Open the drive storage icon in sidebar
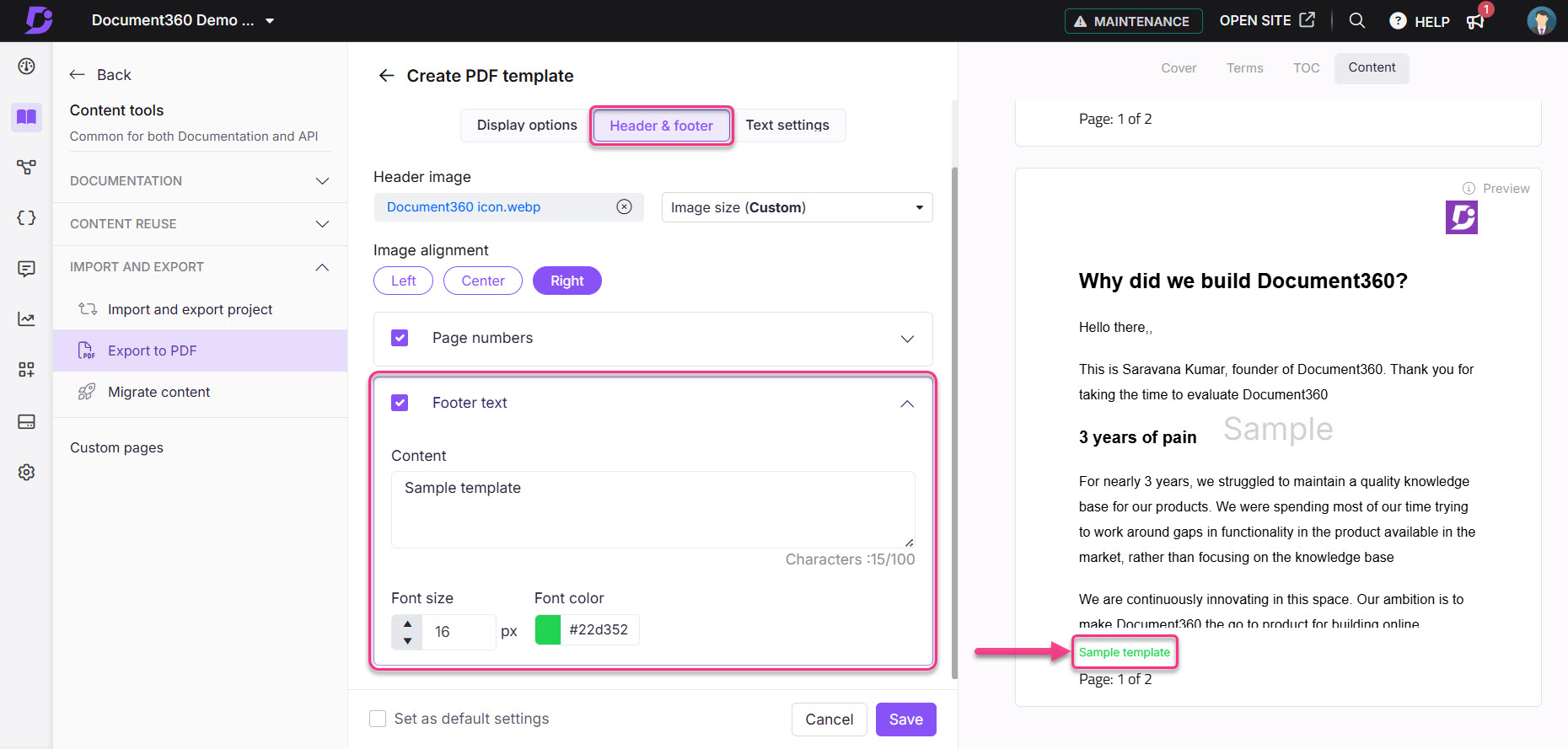 (x=27, y=421)
